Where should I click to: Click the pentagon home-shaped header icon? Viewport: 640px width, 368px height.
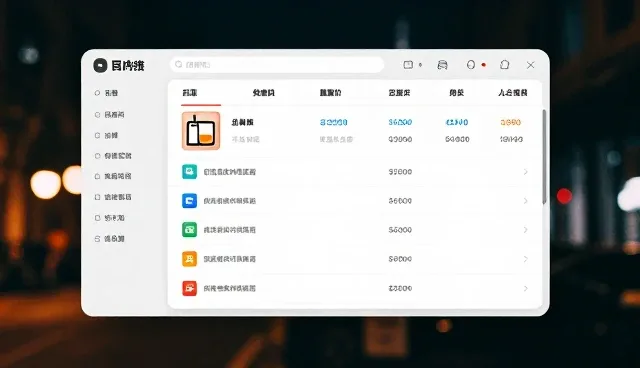pos(505,64)
